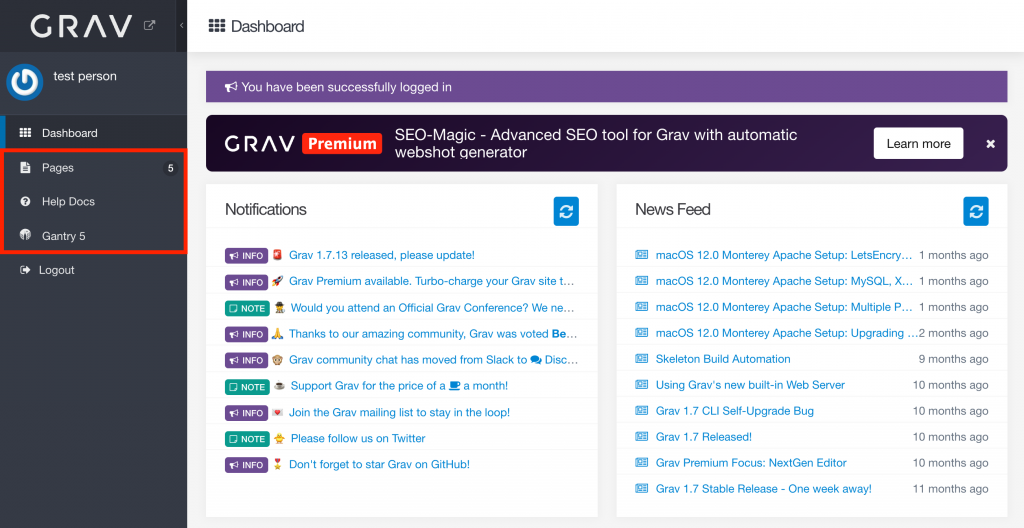Open 'Don't forget to star Grav on GitHub!' link
Viewport: 1024px width, 528px height.
coord(379,465)
